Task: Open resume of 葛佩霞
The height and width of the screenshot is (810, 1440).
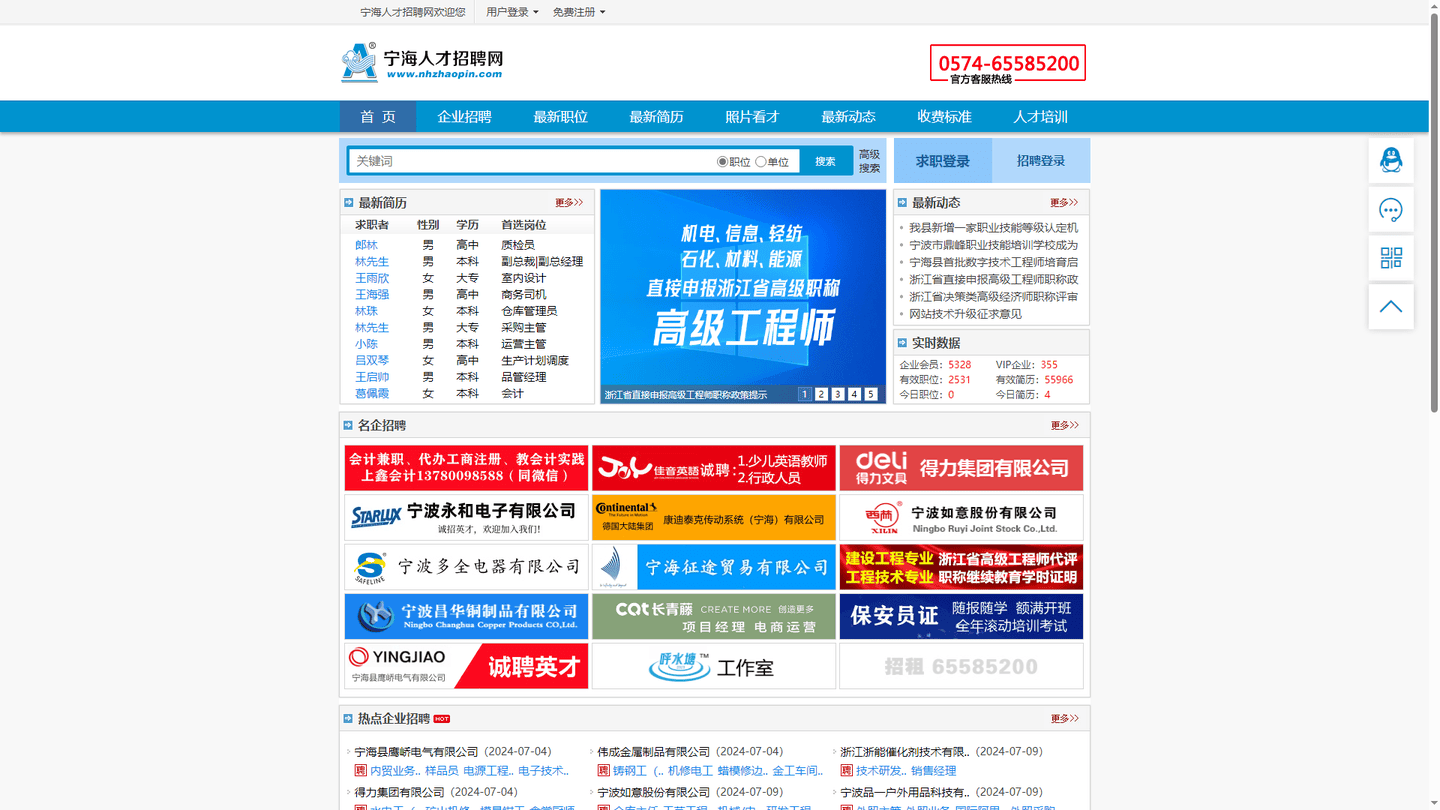Action: [372, 393]
